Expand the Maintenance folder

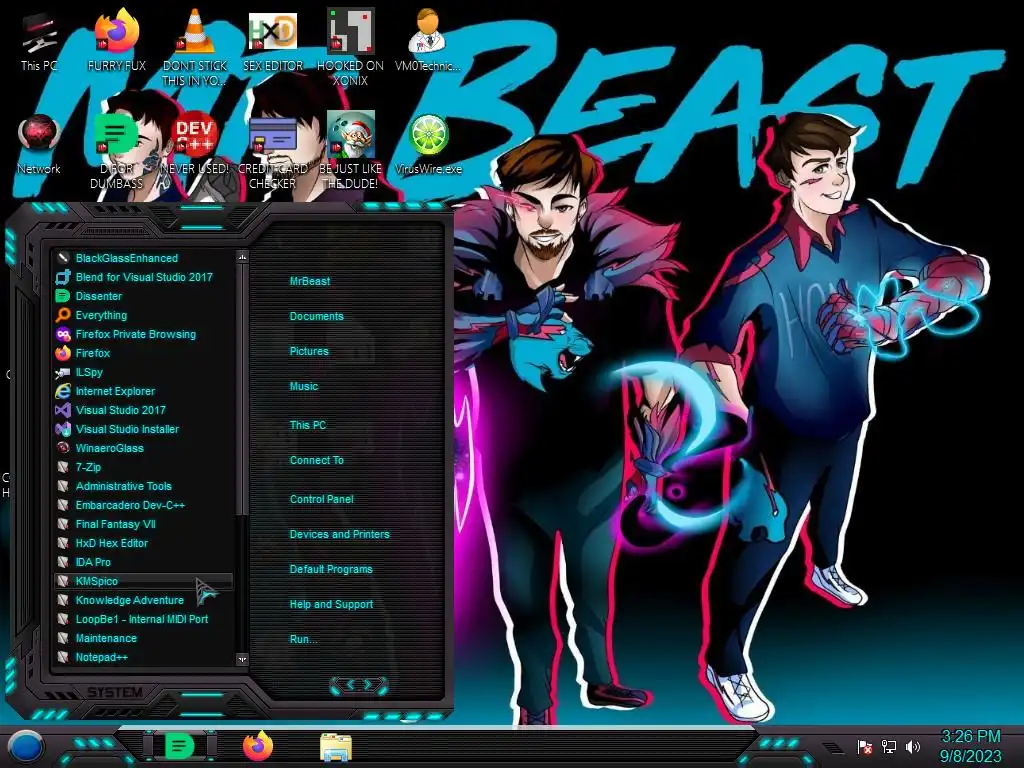click(144, 638)
